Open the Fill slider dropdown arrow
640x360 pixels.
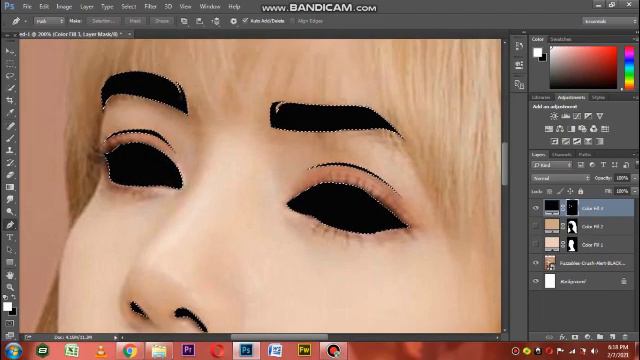point(635,191)
